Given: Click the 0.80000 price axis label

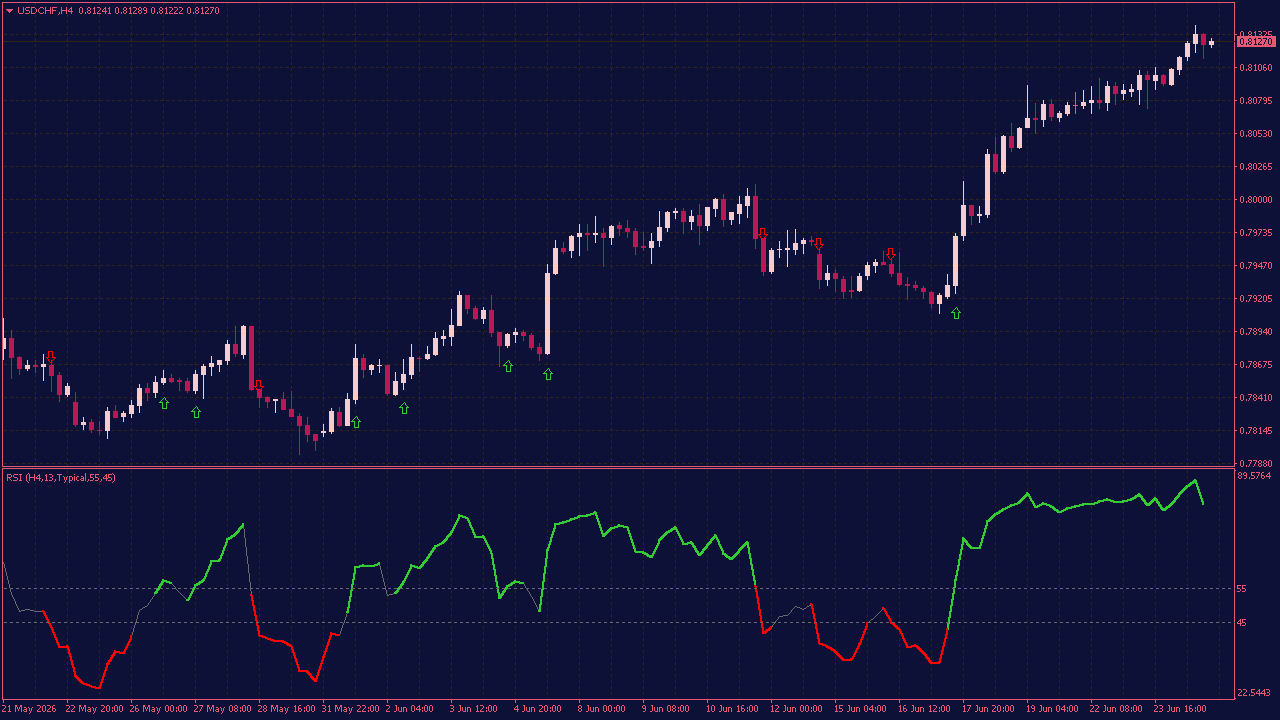Looking at the screenshot, I should coord(1255,200).
